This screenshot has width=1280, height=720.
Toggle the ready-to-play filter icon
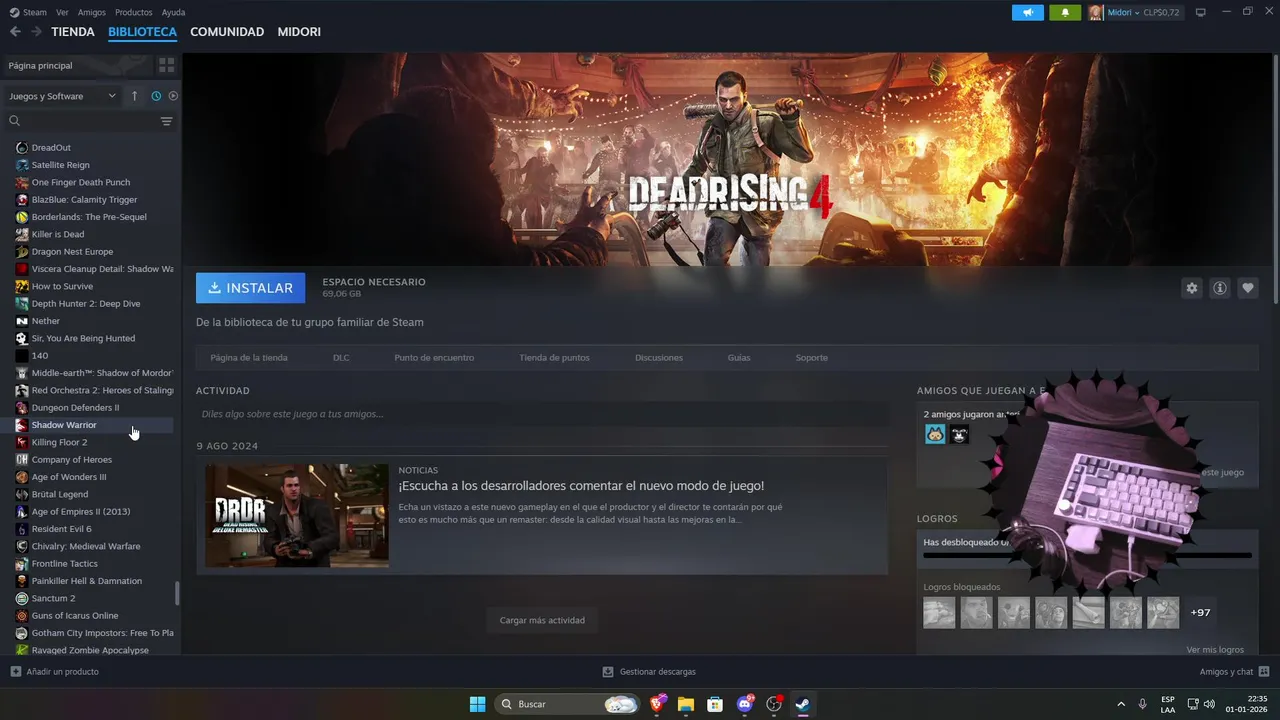point(173,96)
